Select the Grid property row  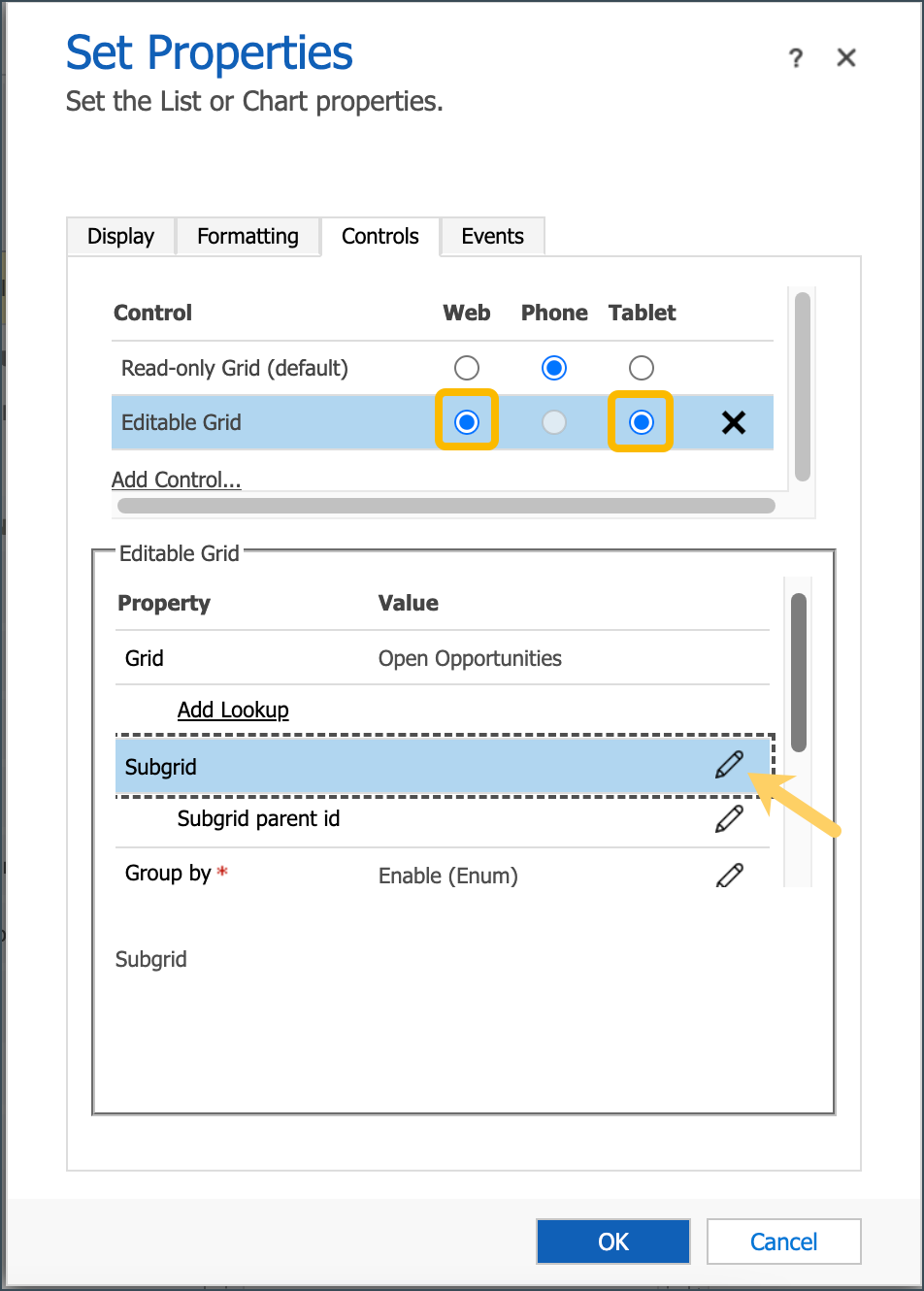click(x=443, y=658)
